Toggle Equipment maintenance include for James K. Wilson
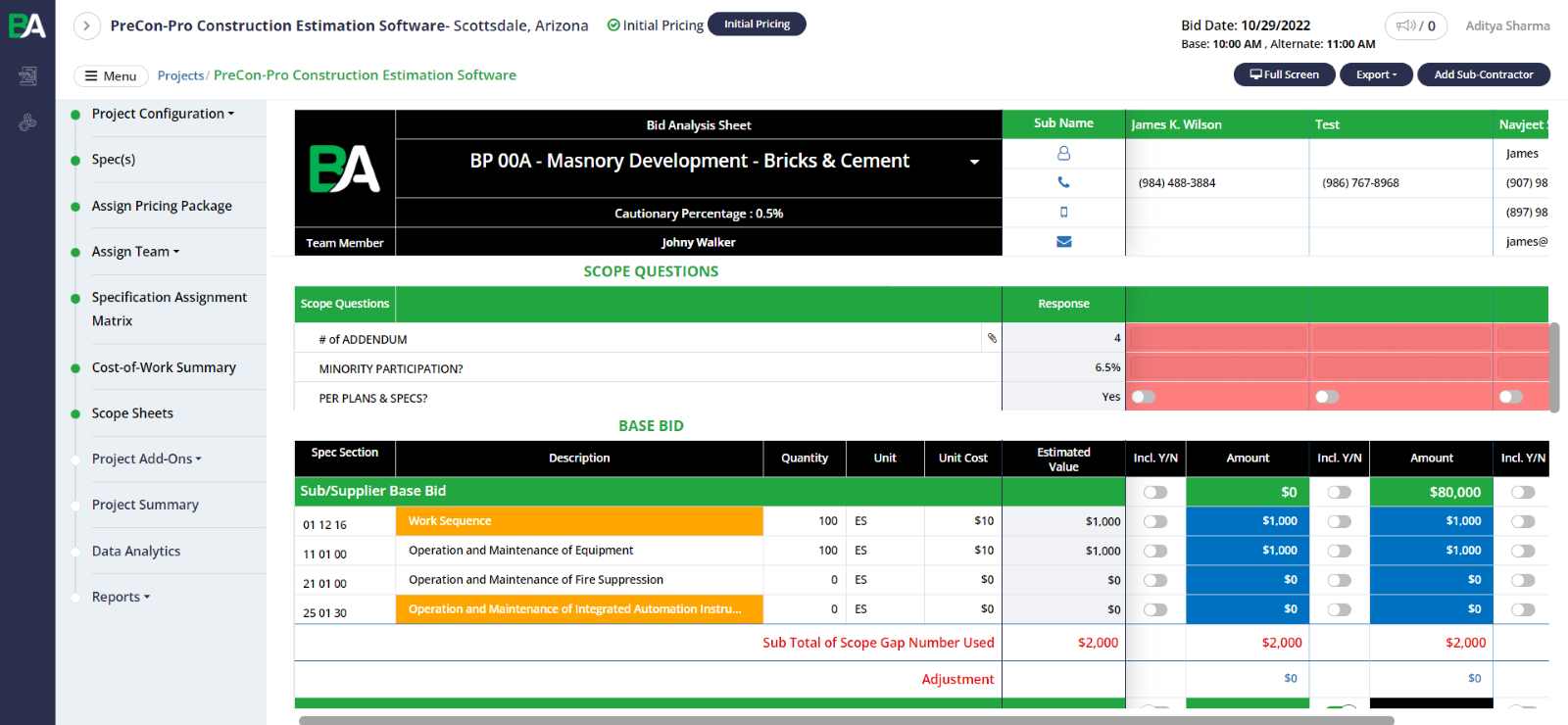The image size is (1568, 725). pos(1155,551)
